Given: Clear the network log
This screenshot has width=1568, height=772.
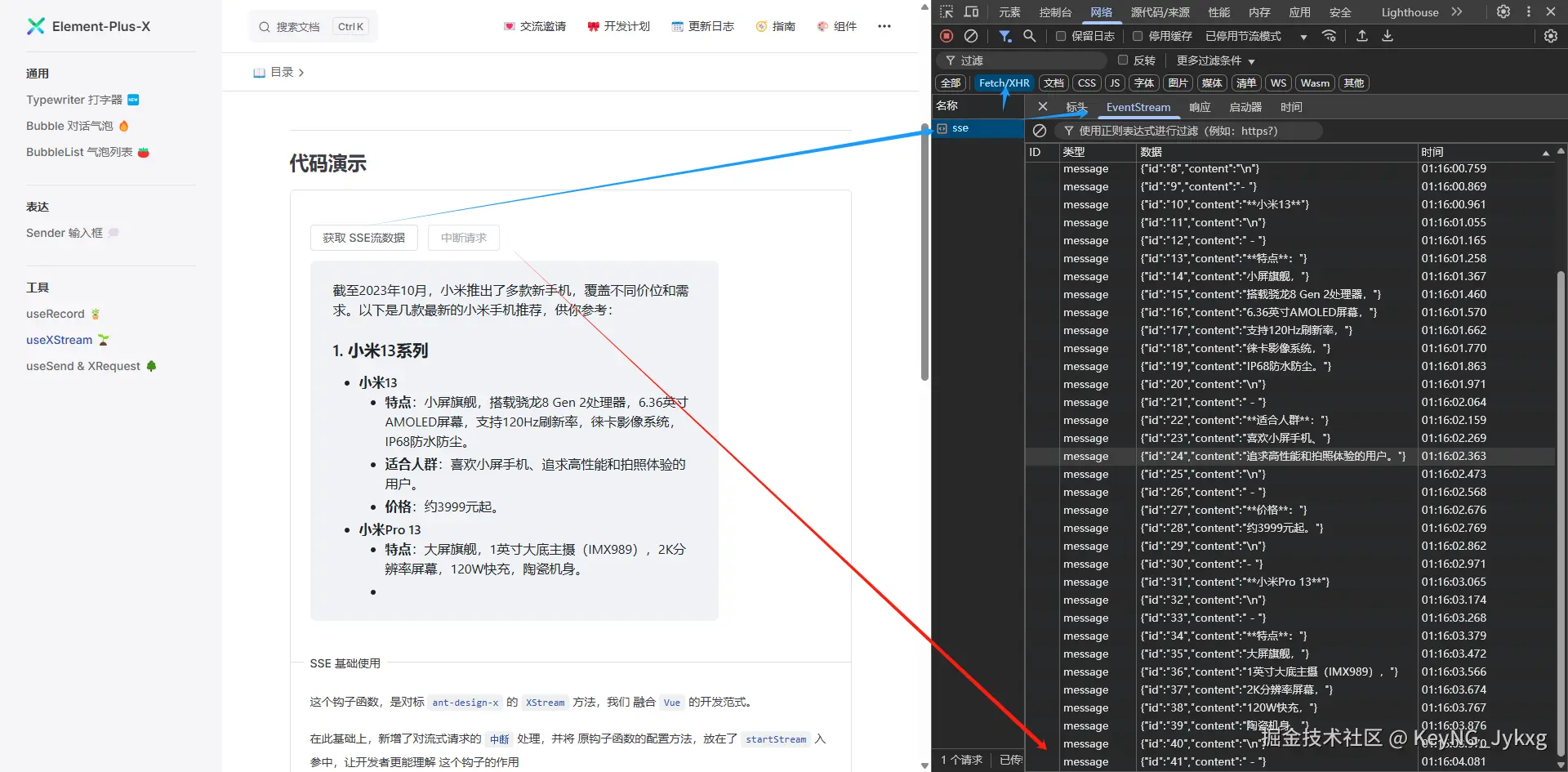Looking at the screenshot, I should (x=971, y=36).
